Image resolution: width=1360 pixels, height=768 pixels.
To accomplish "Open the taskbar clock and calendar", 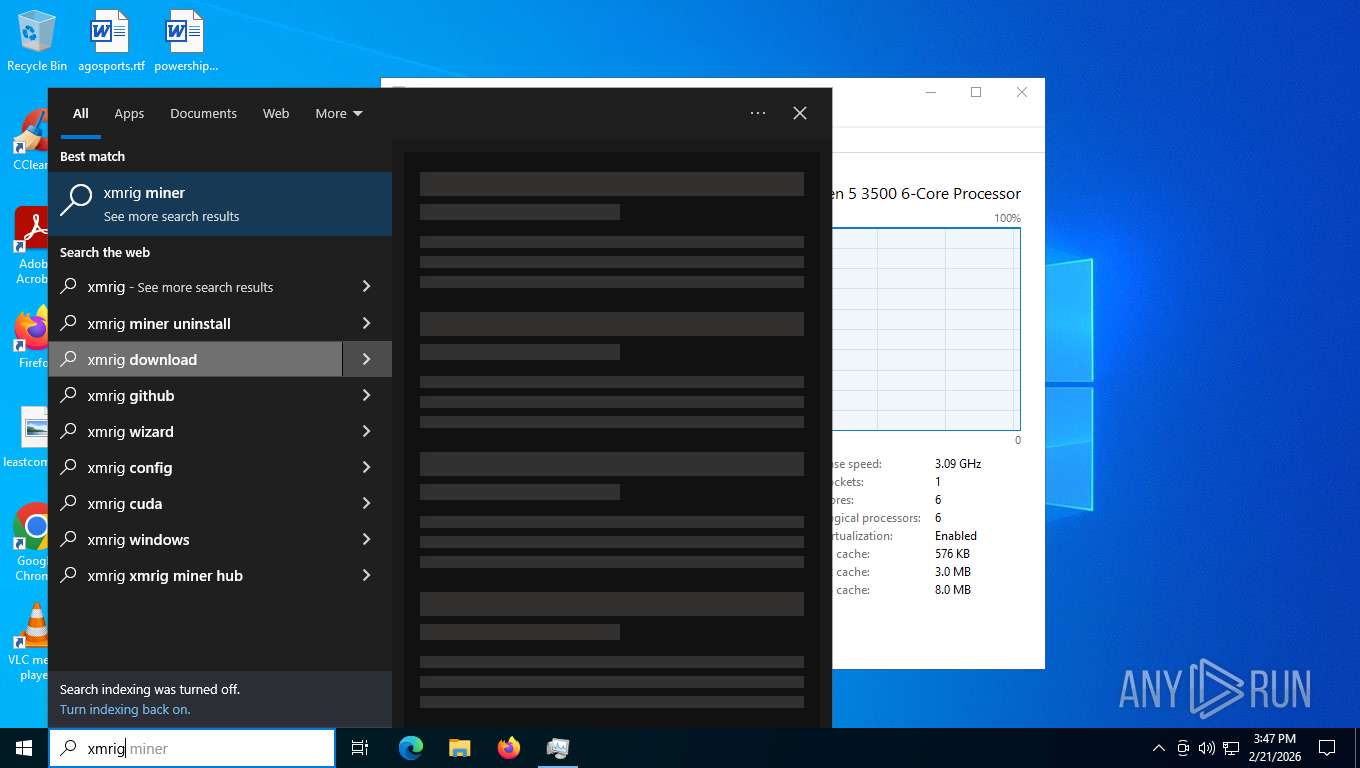I will 1274,748.
